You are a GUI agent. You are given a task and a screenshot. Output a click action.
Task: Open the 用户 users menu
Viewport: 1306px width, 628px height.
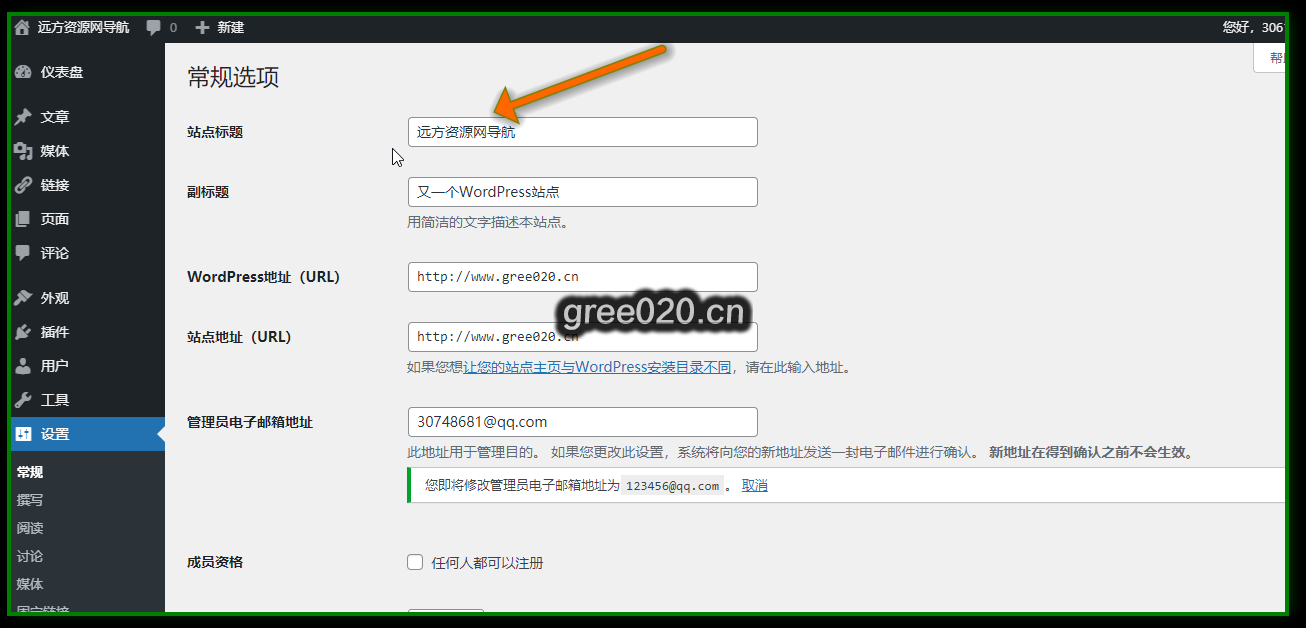(x=54, y=366)
